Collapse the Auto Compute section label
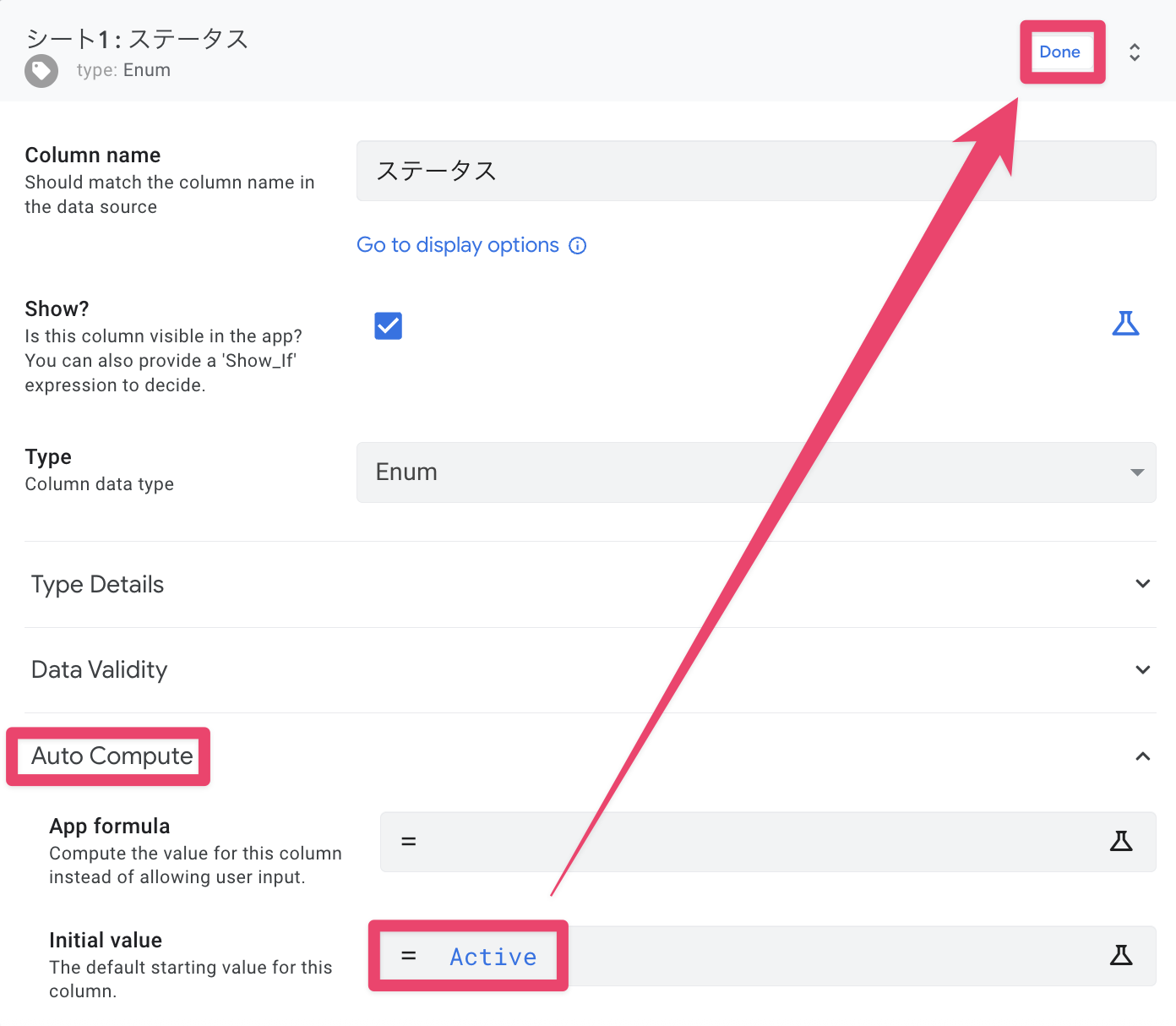 (112, 756)
